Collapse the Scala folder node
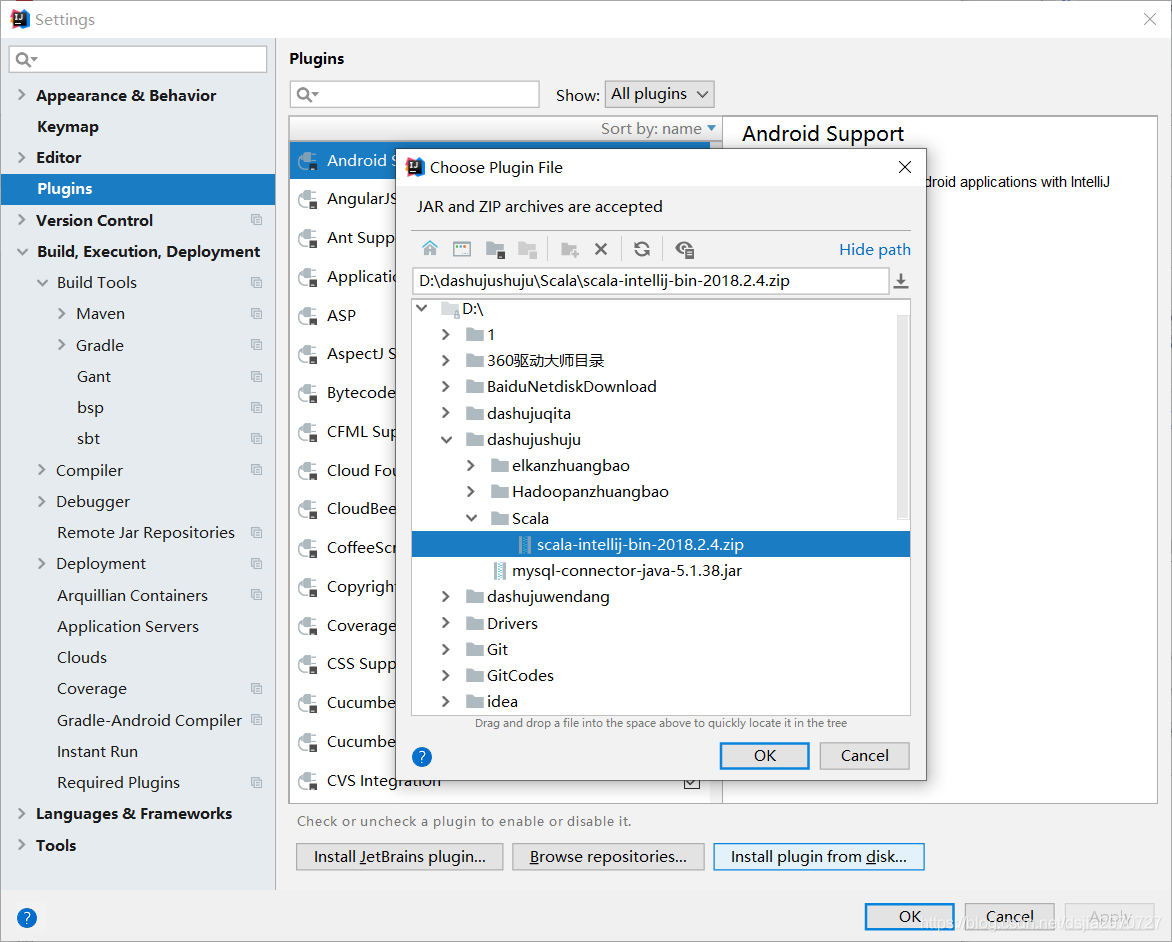 coord(472,518)
